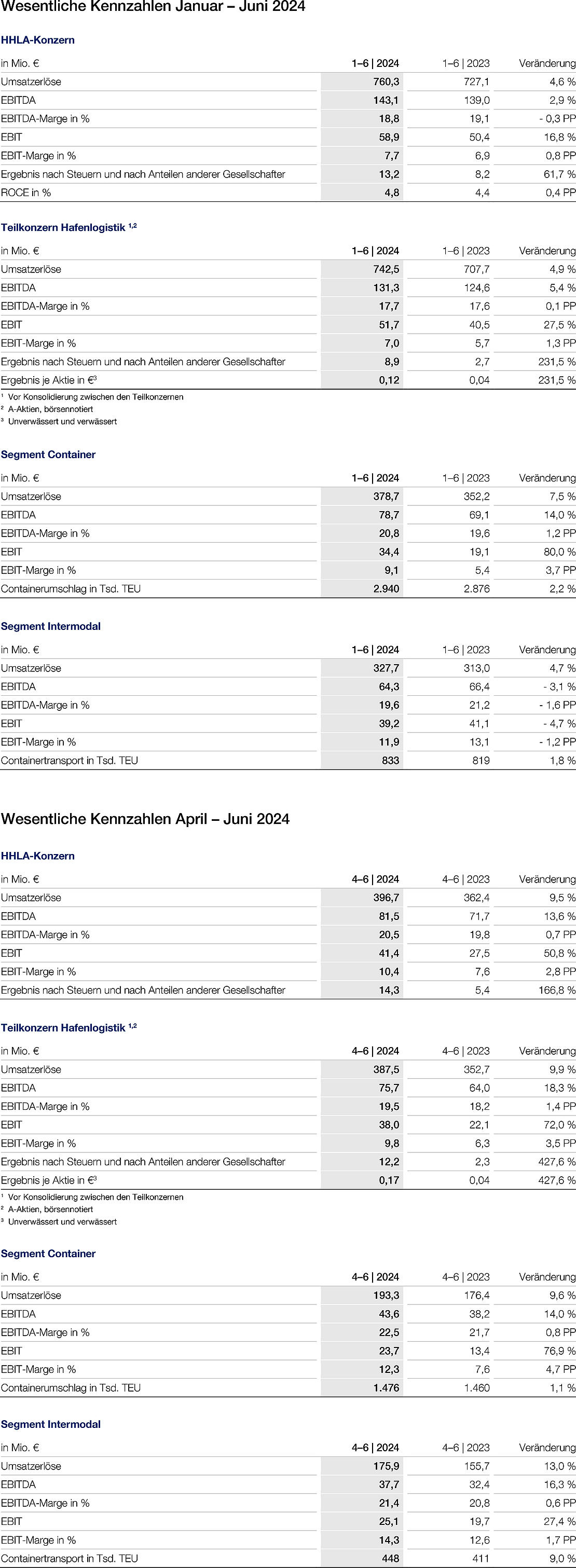Viewport: 576px width, 1568px height.
Task: Click the Umsatzerlöse value 387,5
Action: pos(386,1069)
